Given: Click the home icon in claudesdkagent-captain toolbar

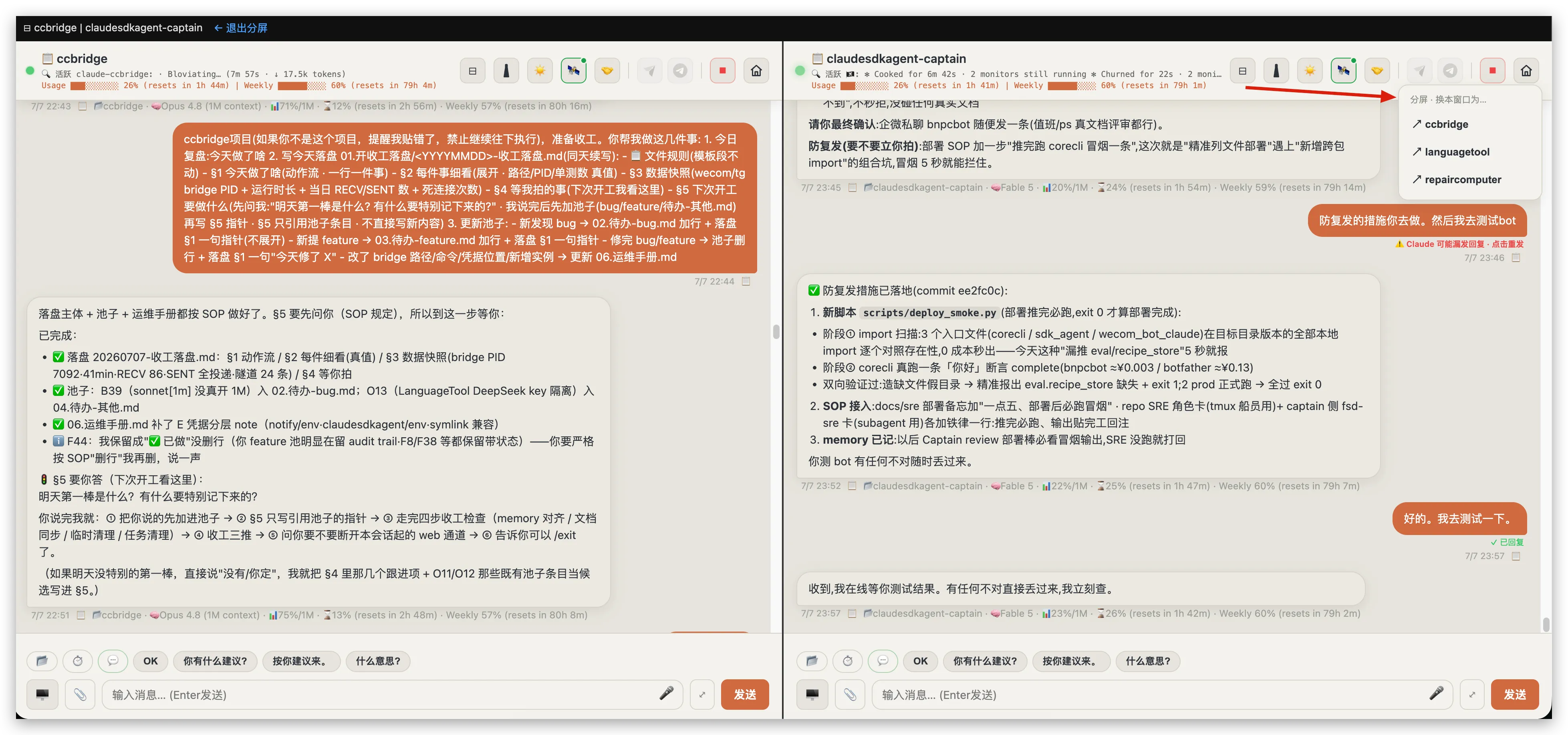Looking at the screenshot, I should click(x=1526, y=71).
